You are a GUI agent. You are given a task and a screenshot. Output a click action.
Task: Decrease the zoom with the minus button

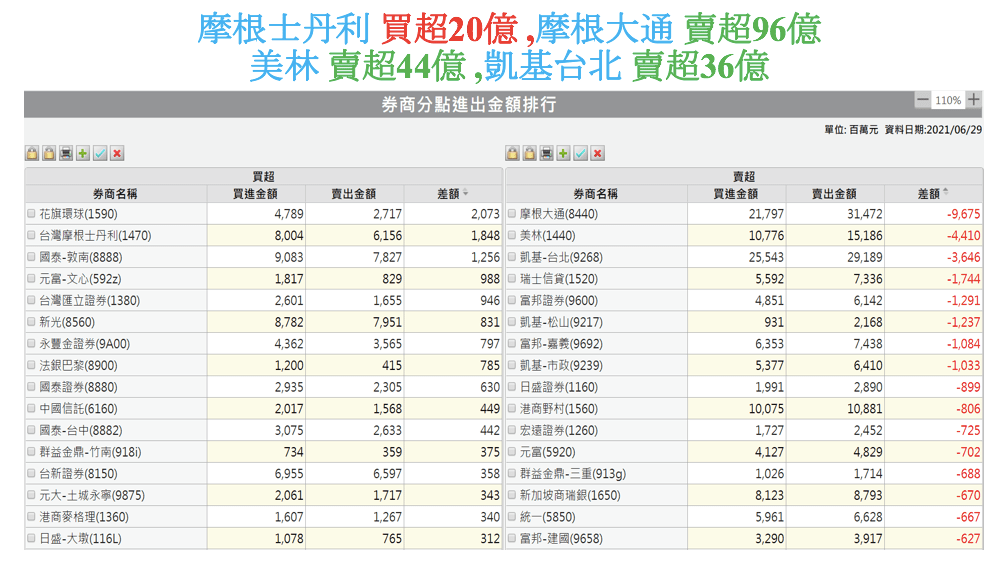tap(922, 100)
